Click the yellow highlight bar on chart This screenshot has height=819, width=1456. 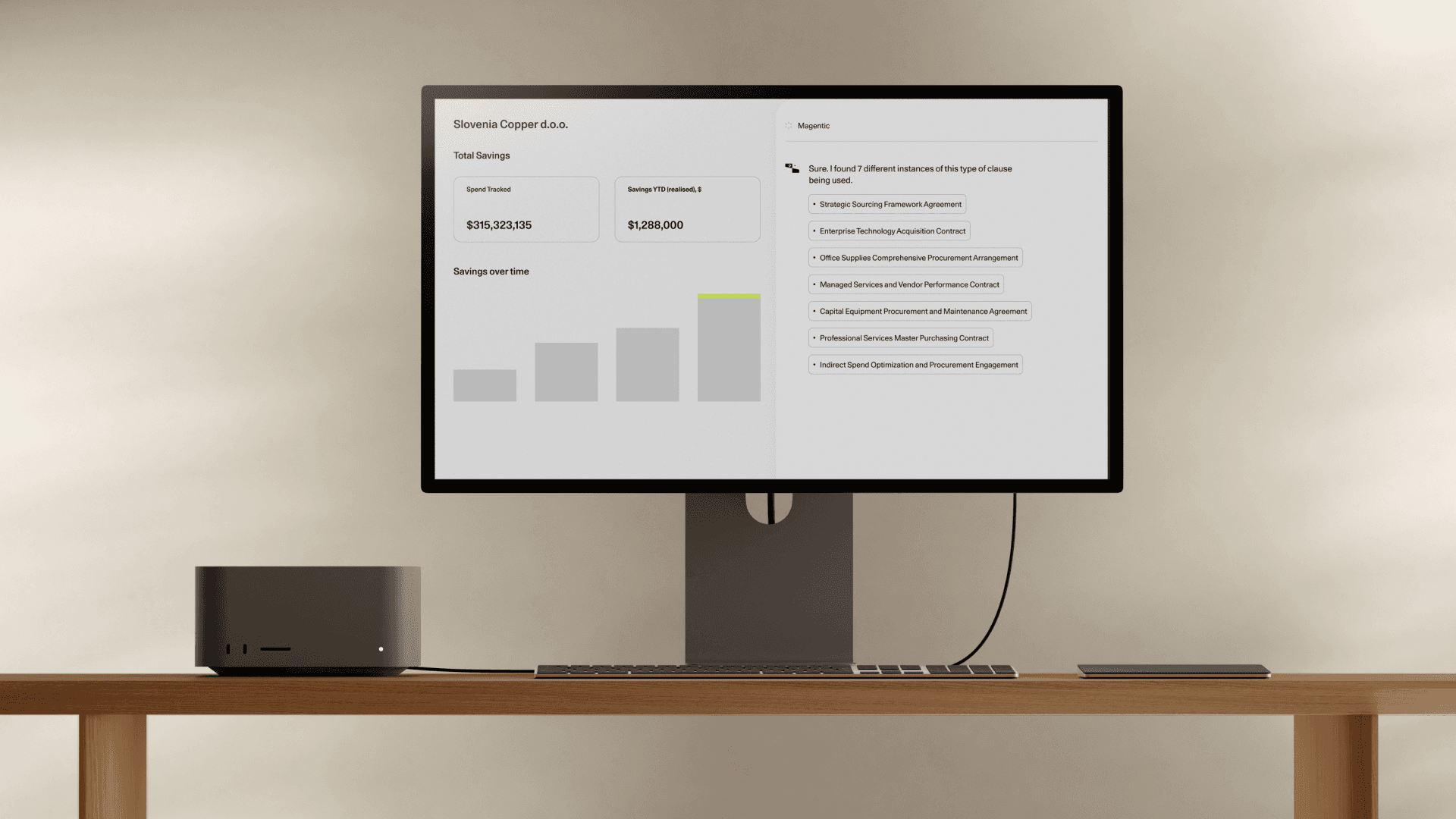(x=729, y=296)
